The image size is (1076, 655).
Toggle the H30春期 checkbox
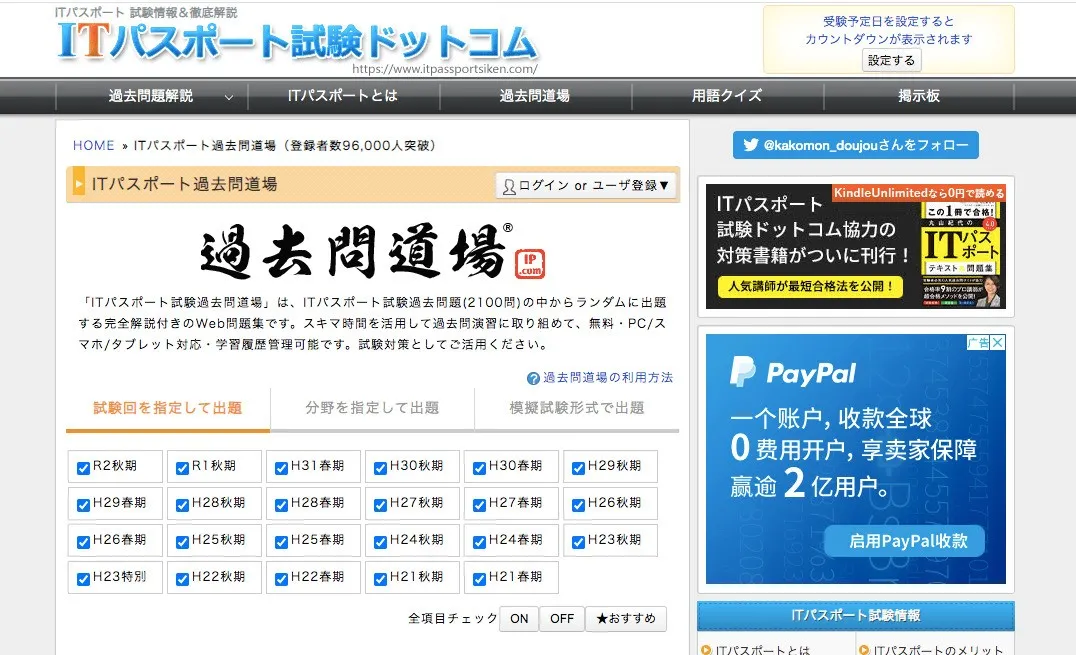click(479, 468)
